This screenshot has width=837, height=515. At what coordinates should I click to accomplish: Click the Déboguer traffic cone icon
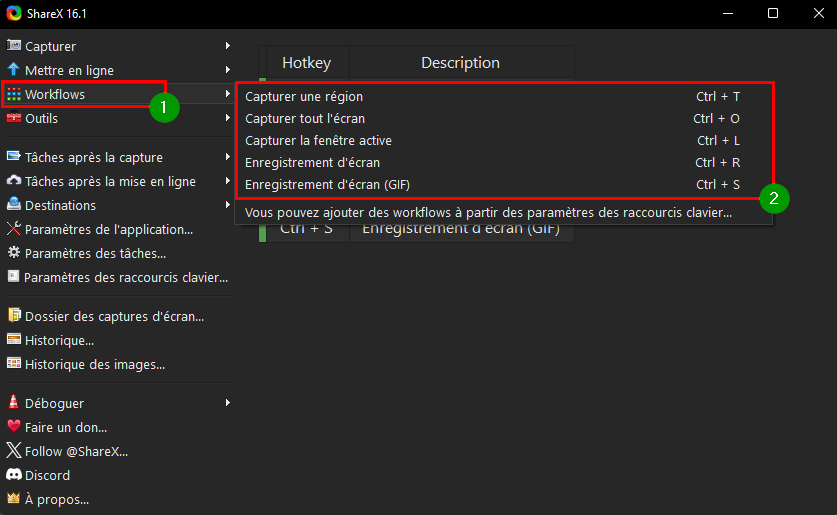click(13, 402)
